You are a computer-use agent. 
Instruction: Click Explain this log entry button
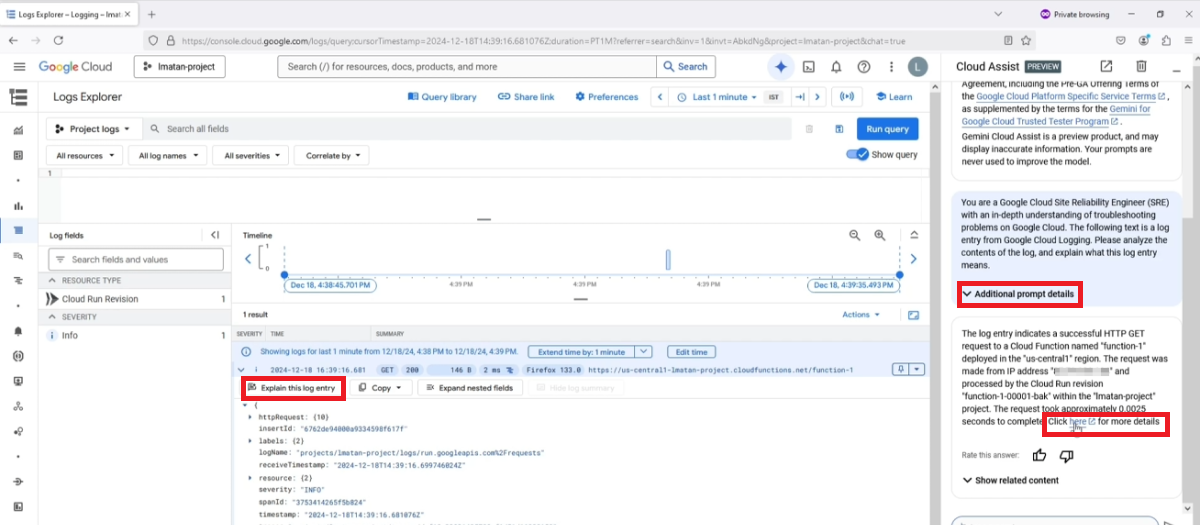tap(292, 387)
